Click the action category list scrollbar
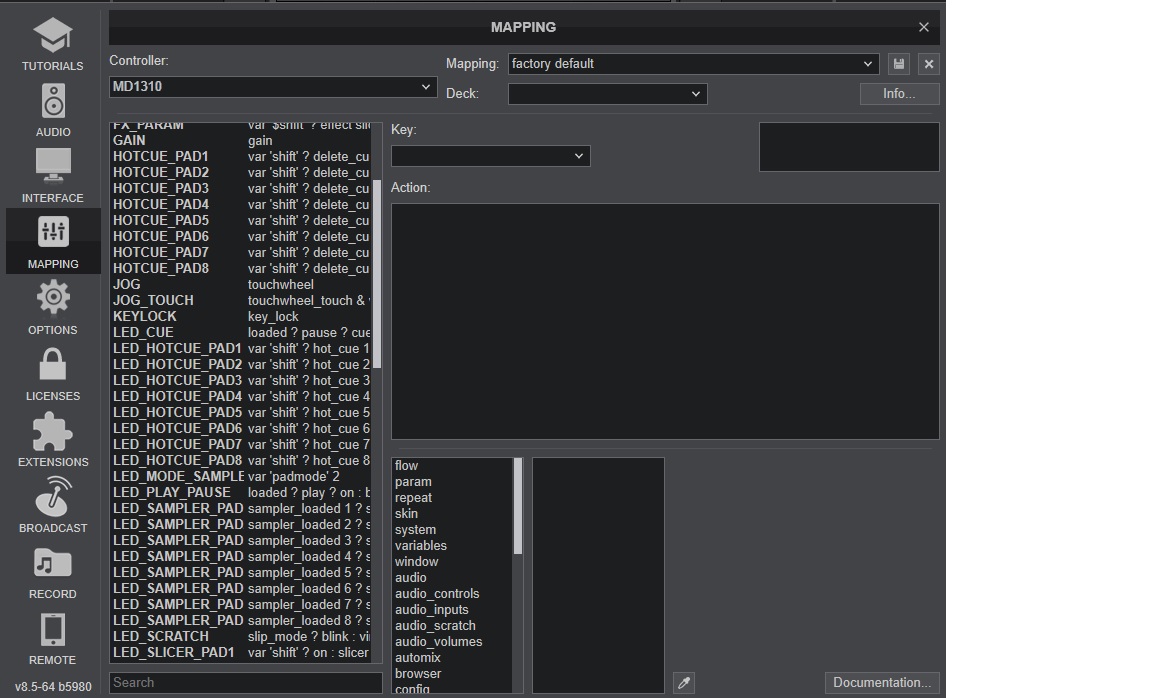 pyautogui.click(x=518, y=505)
